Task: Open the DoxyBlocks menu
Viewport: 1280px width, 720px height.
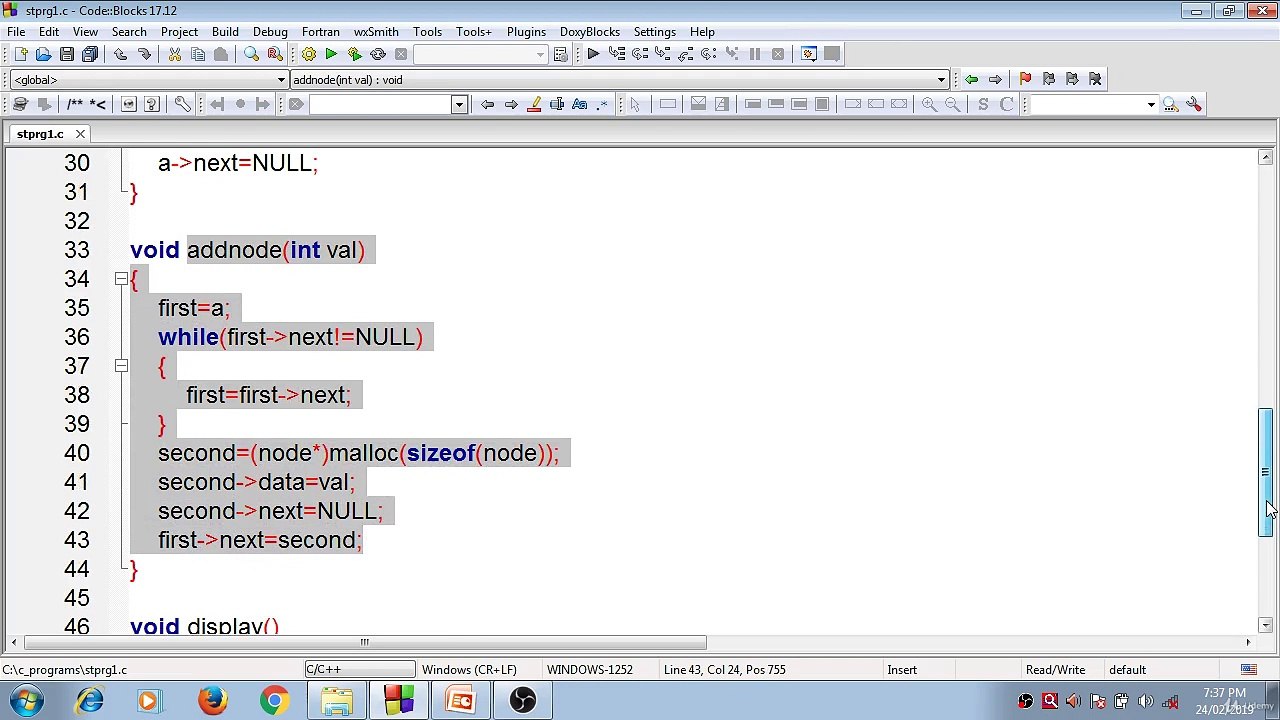Action: tap(590, 32)
